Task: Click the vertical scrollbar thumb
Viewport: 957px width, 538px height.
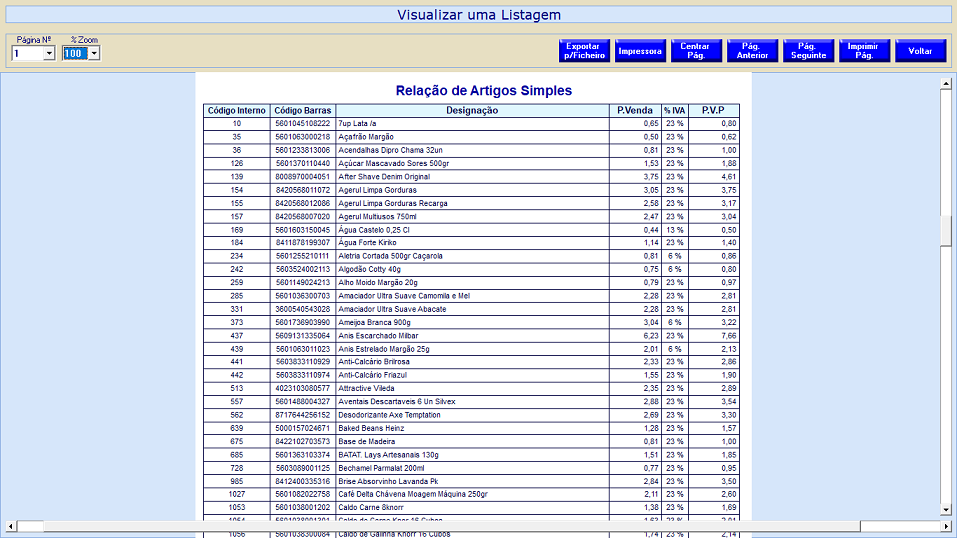Action: (946, 230)
